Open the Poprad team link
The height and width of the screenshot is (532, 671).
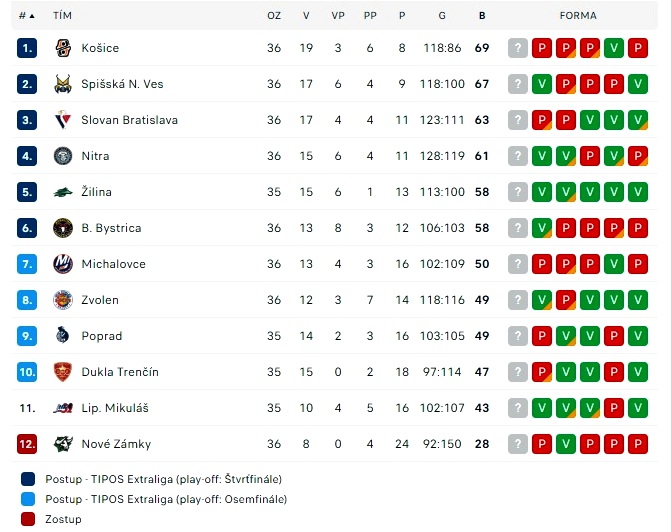102,336
